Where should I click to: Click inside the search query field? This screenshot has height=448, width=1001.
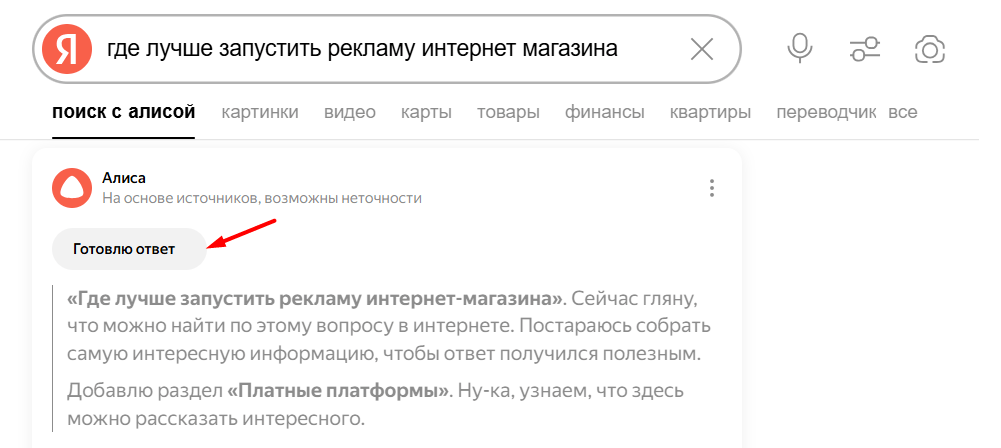(x=389, y=49)
